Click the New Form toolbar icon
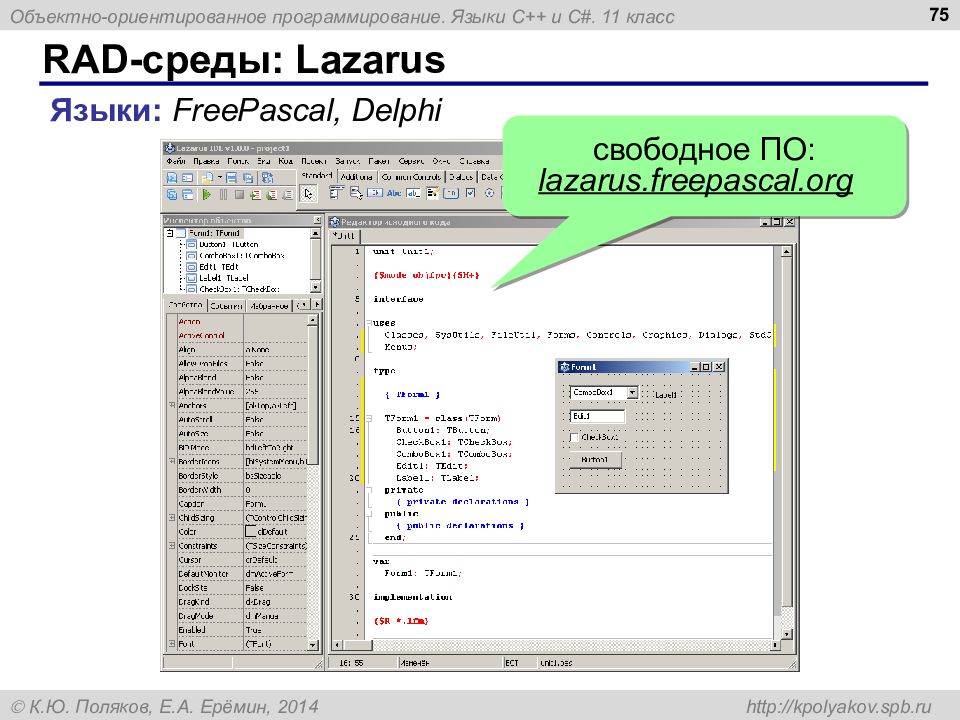The image size is (960, 720). [x=187, y=178]
